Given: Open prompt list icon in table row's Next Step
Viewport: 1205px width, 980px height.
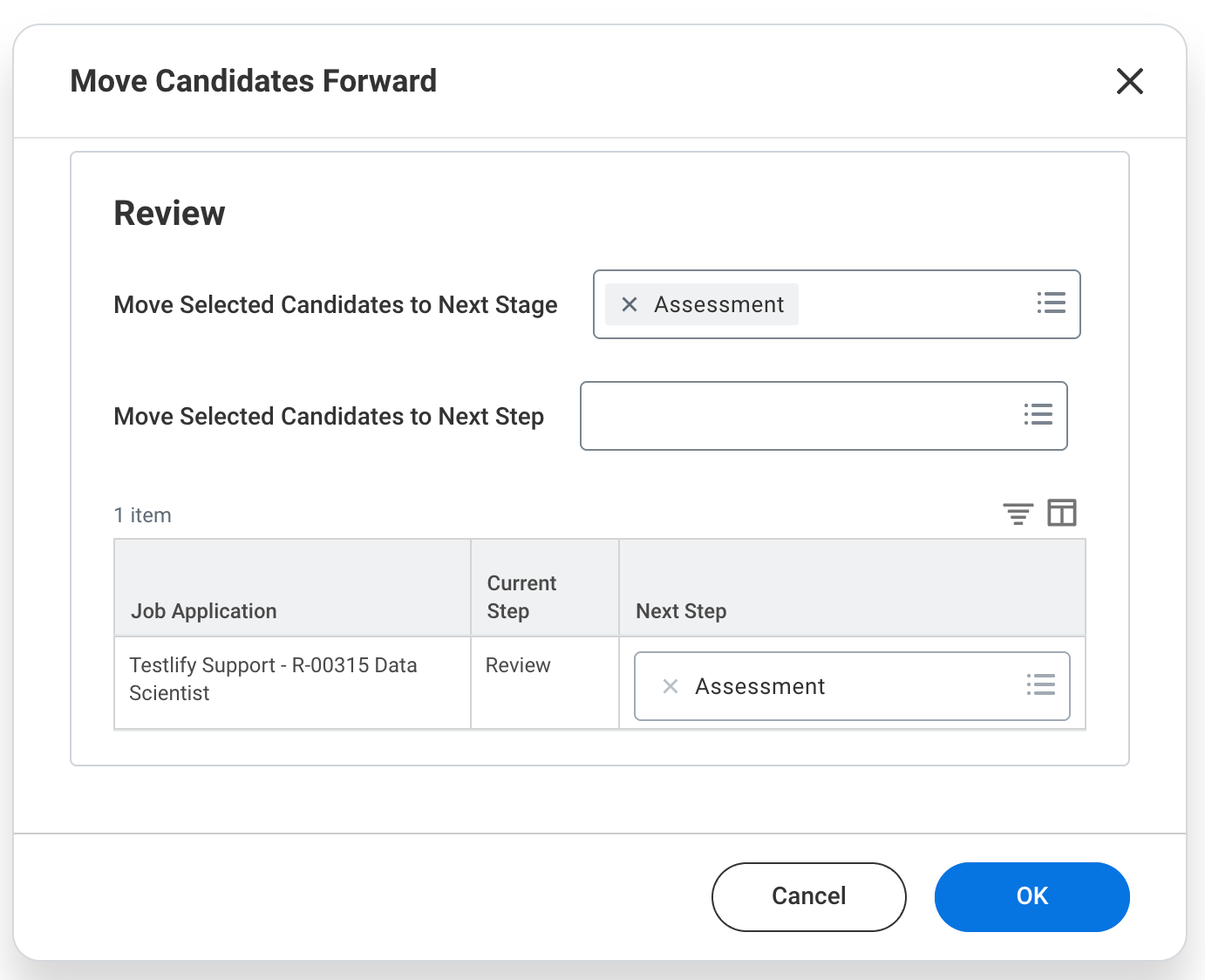Looking at the screenshot, I should click(x=1040, y=684).
